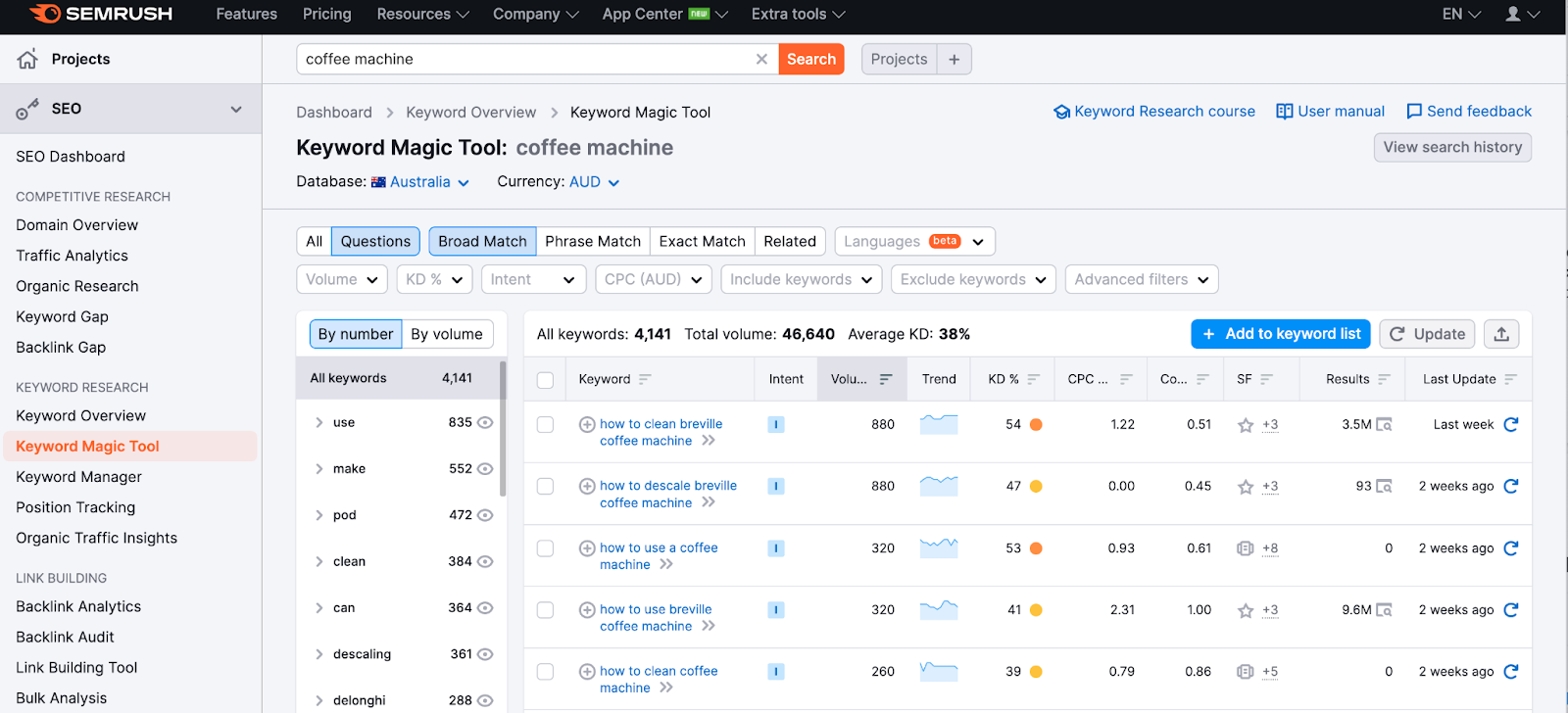Click the star SERP feature icon in first row
Image resolution: width=1568 pixels, height=713 pixels.
[1246, 425]
